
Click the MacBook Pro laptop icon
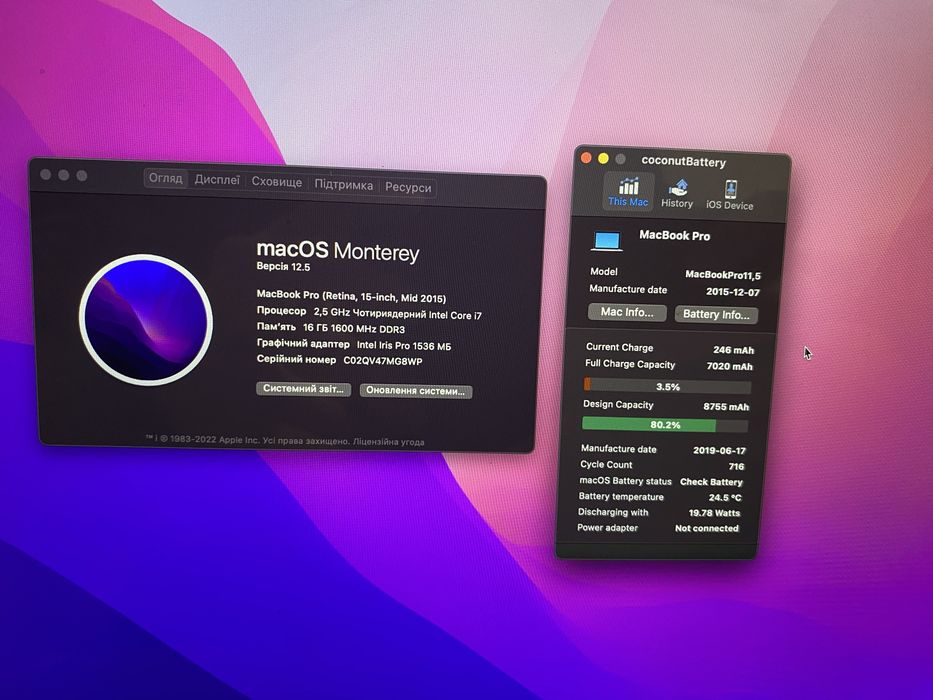click(x=607, y=240)
